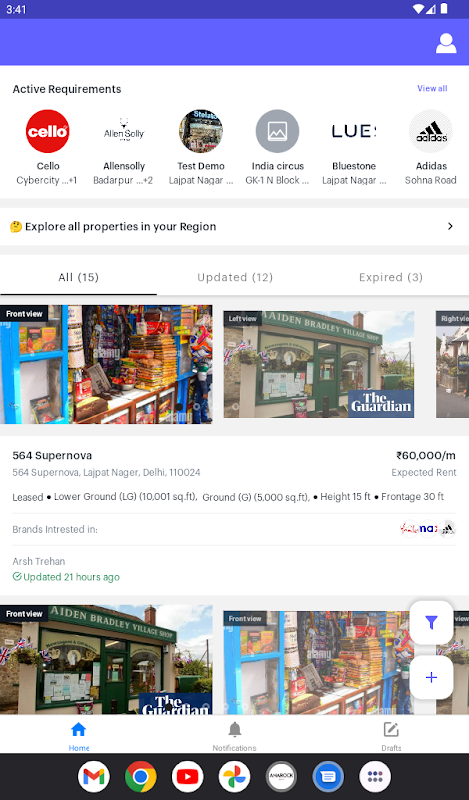Open the Adidas requirement logo
The height and width of the screenshot is (800, 469).
point(431,131)
